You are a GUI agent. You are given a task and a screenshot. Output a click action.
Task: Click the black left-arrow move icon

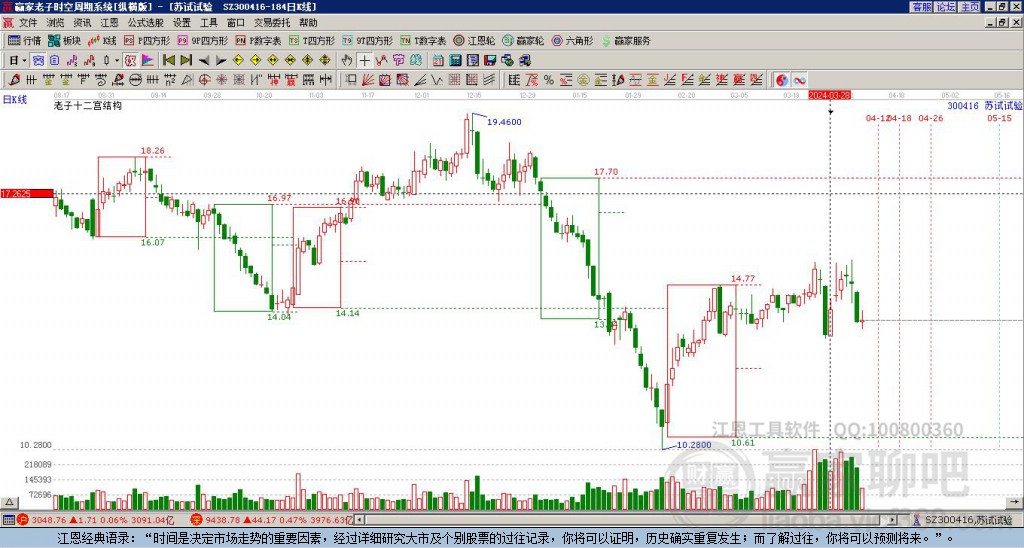203,61
